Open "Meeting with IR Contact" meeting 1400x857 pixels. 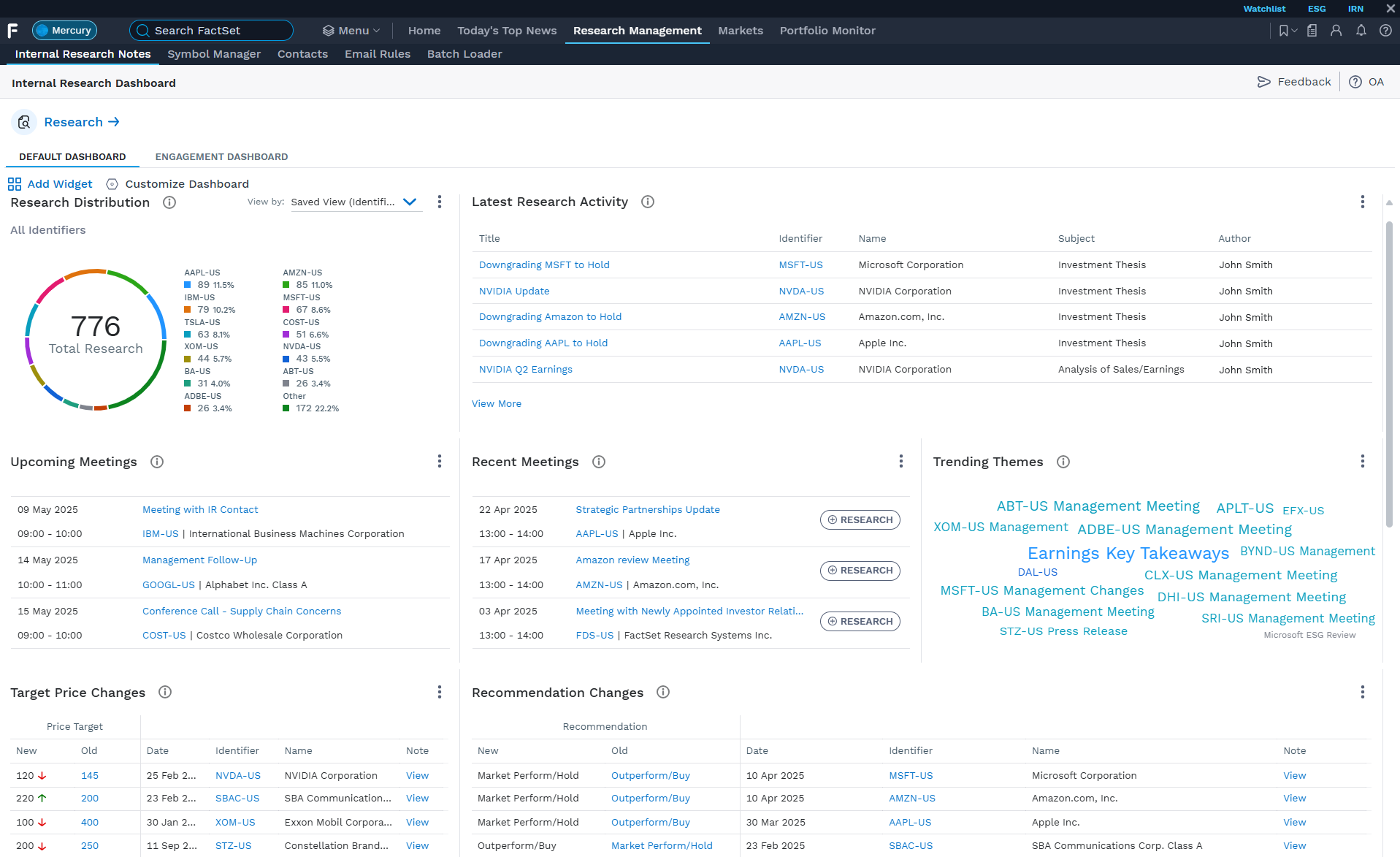click(x=200, y=510)
